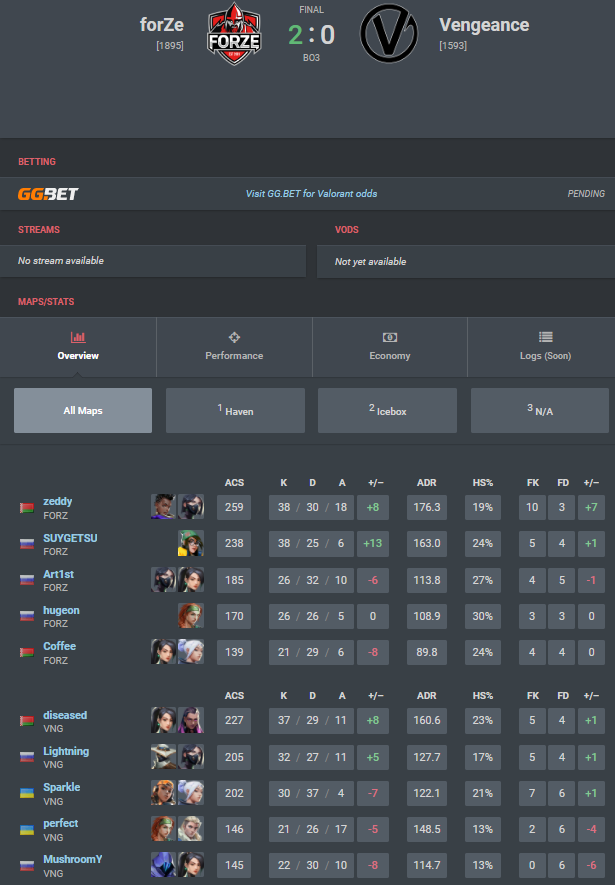The image size is (615, 885).
Task: Click the forZe table ADR column header
Action: [427, 483]
